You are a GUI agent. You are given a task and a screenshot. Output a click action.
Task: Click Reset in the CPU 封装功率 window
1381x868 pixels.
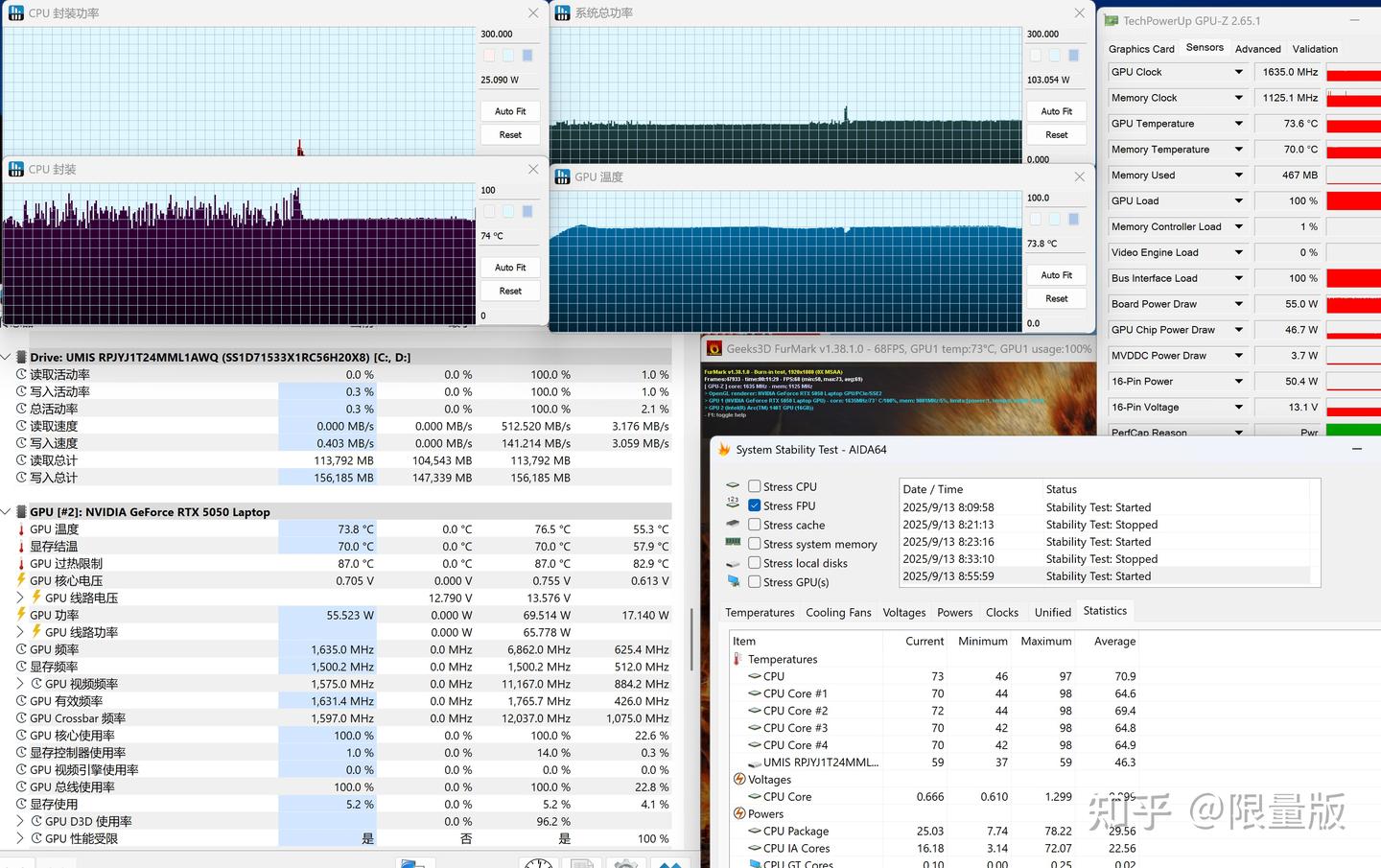point(510,135)
